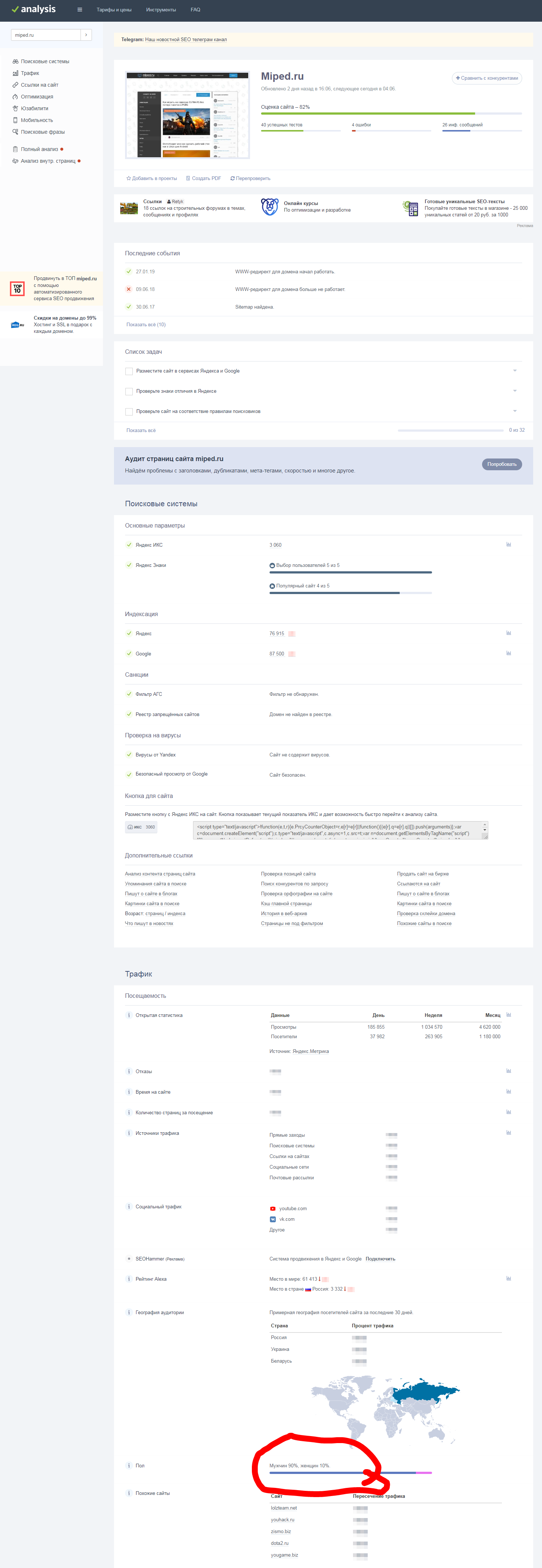The width and height of the screenshot is (542, 1568).
Task: Click the ИКС button script code textarea
Action: 340,830
